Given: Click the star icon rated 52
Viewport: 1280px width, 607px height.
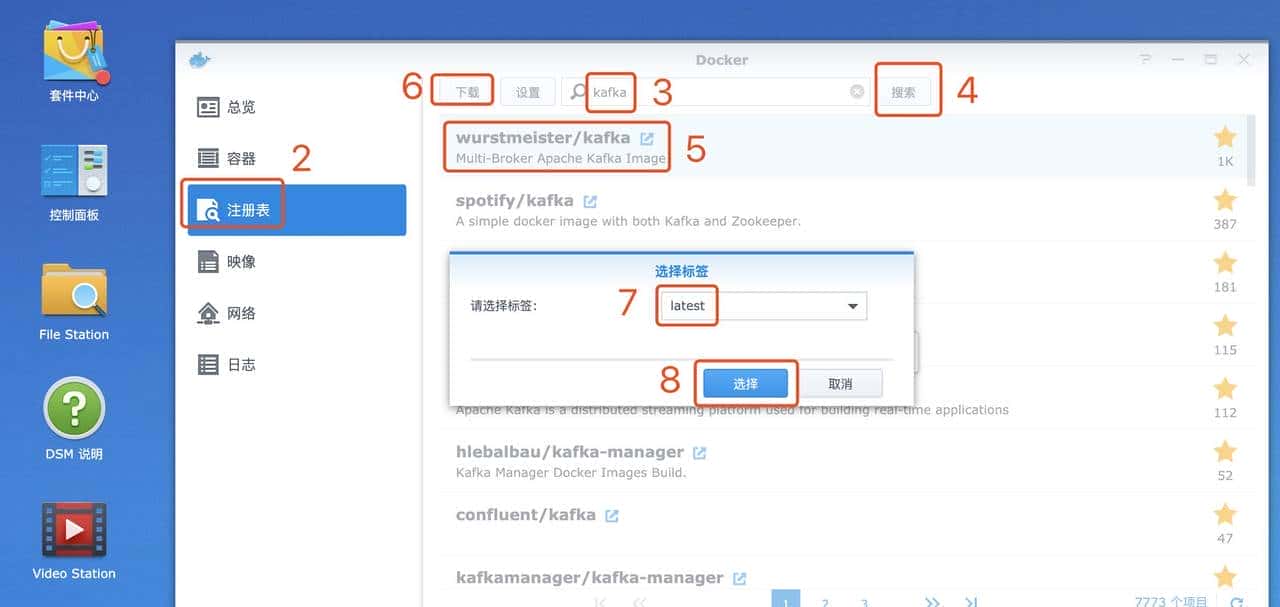Looking at the screenshot, I should (x=1225, y=452).
